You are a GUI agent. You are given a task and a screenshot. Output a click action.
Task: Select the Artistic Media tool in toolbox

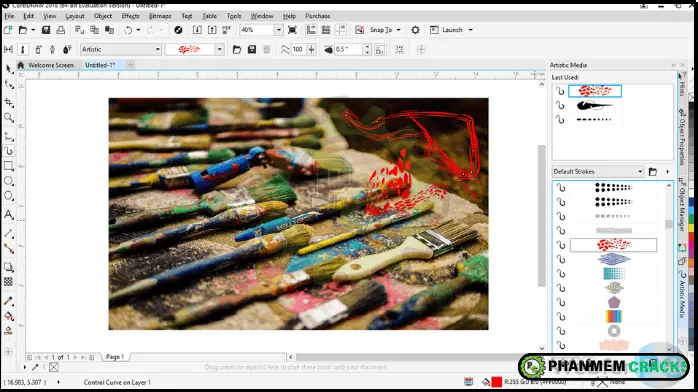coord(9,151)
